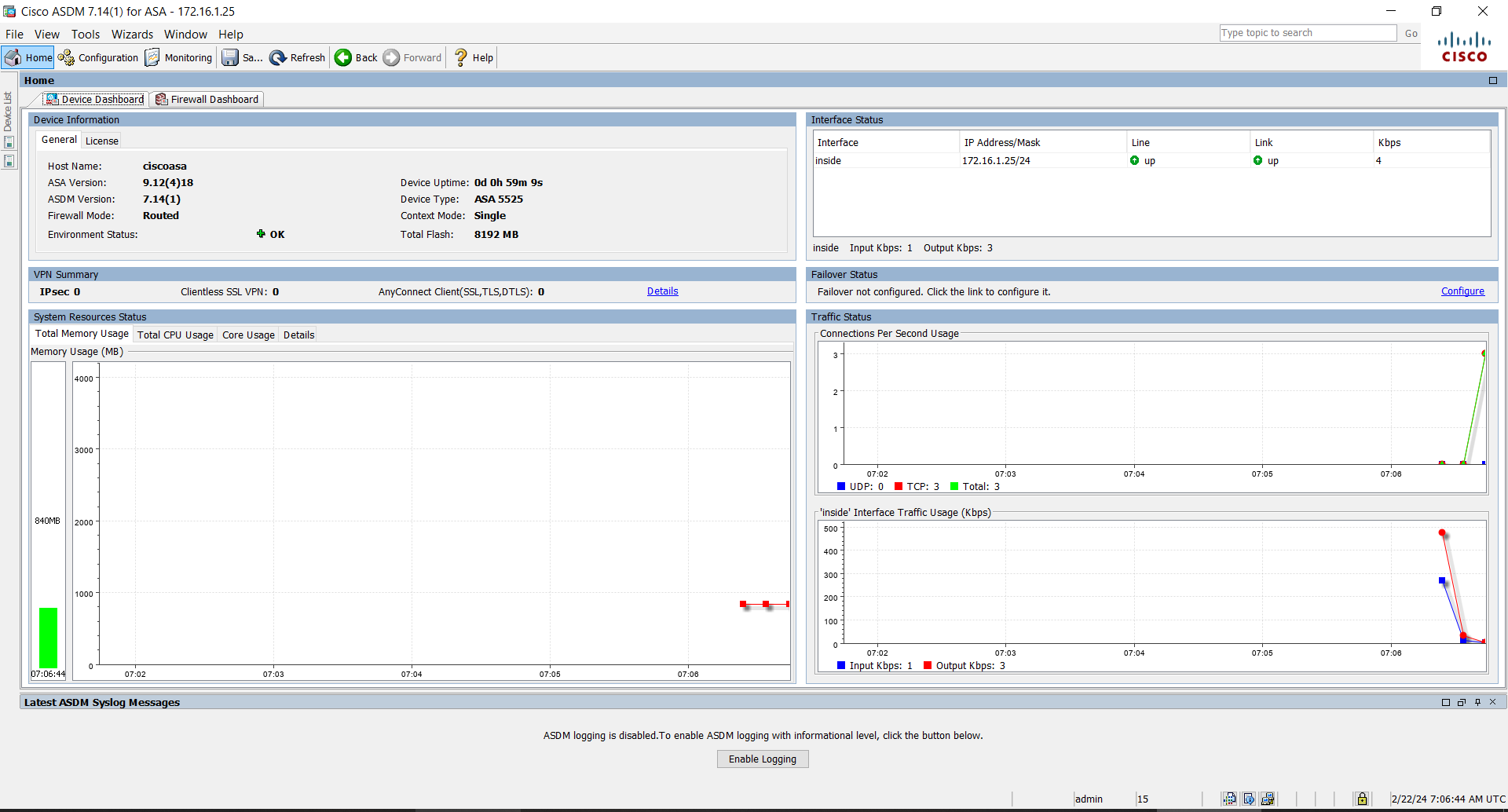
Task: Open the VPN Summary Details link
Action: (662, 291)
